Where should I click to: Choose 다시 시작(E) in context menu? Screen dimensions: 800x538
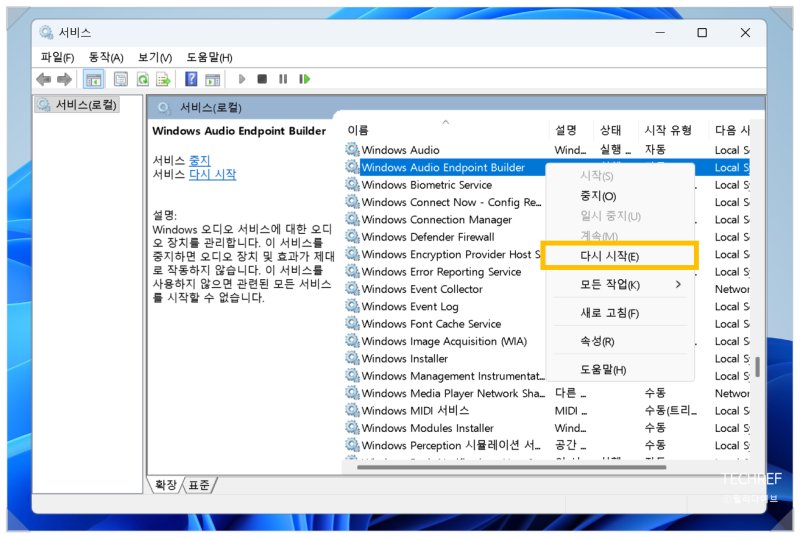point(619,256)
